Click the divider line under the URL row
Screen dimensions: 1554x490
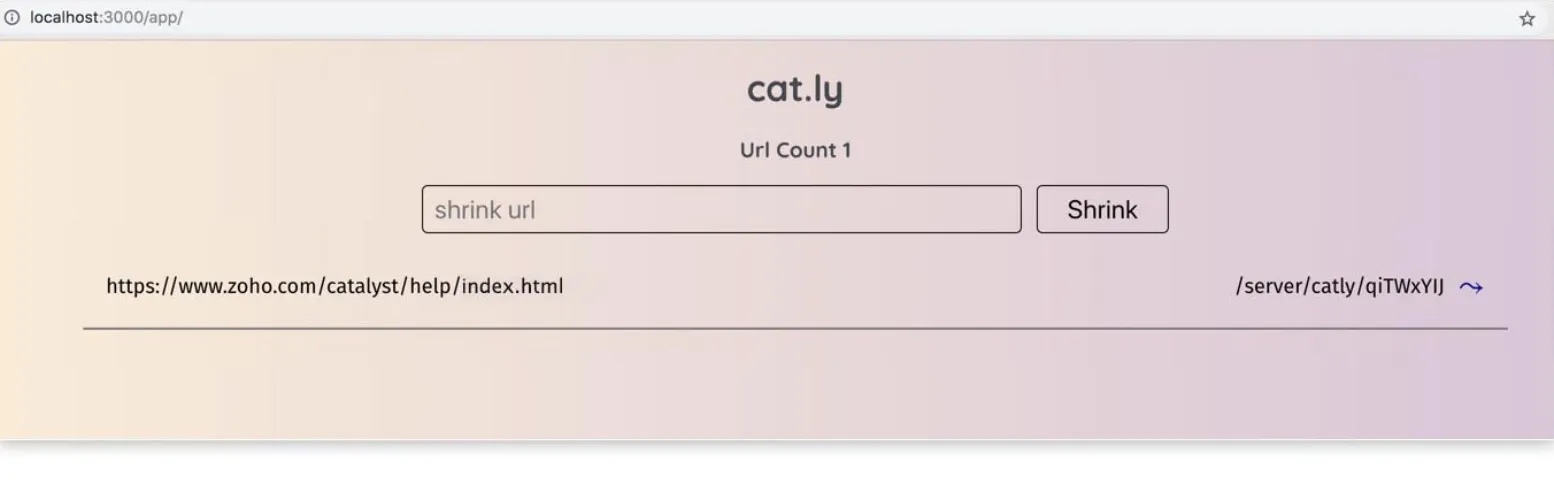coord(795,328)
